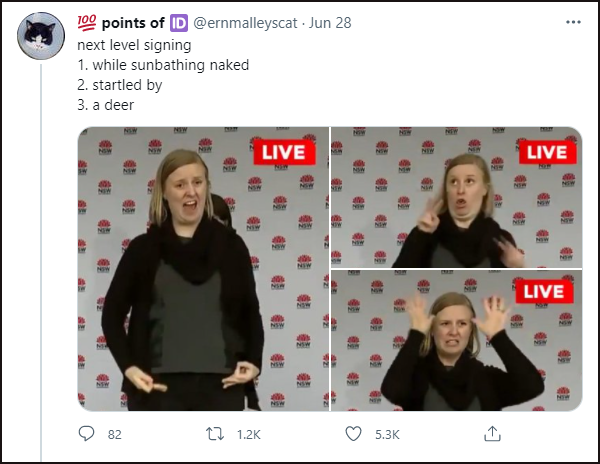Click the LIVE badge on top-right photo
The height and width of the screenshot is (464, 600).
546,152
